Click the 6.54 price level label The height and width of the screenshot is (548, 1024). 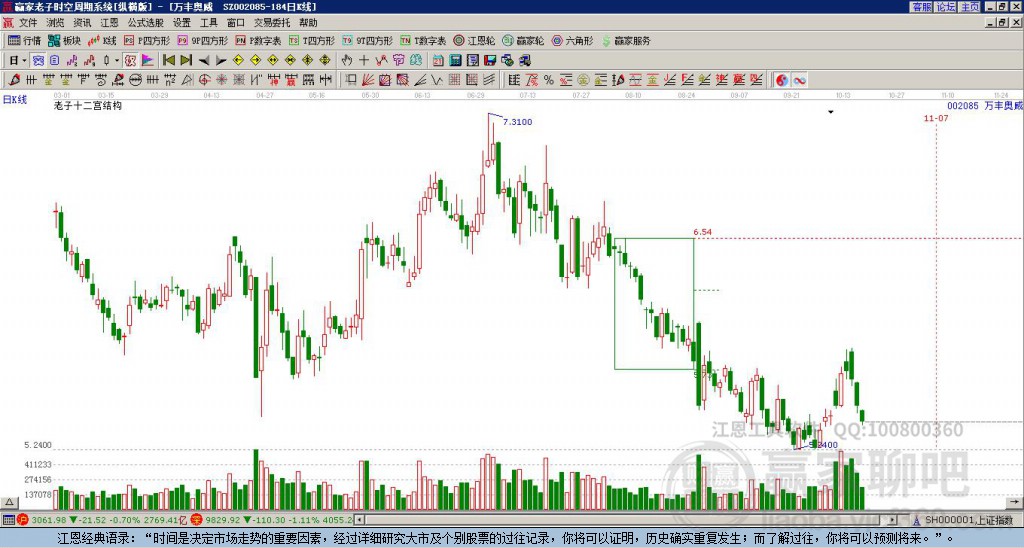703,232
